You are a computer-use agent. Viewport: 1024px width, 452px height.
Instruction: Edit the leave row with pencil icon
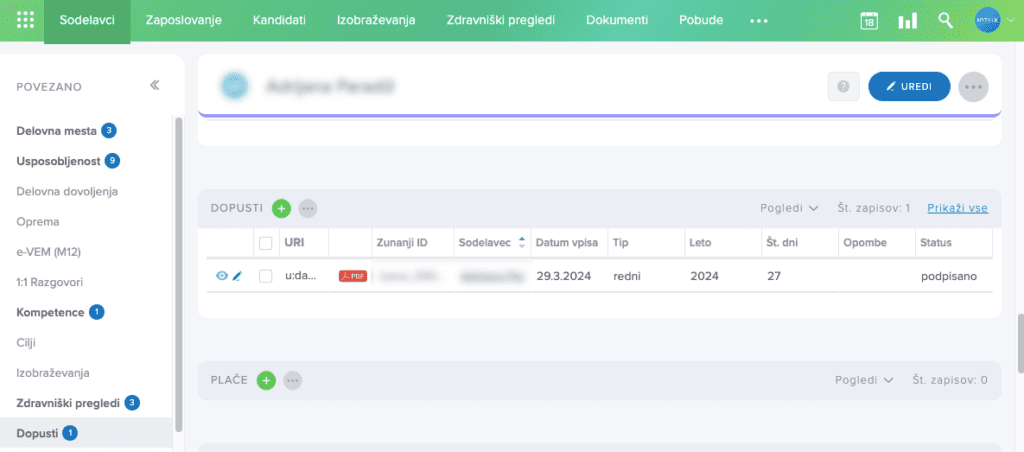pyautogui.click(x=237, y=276)
